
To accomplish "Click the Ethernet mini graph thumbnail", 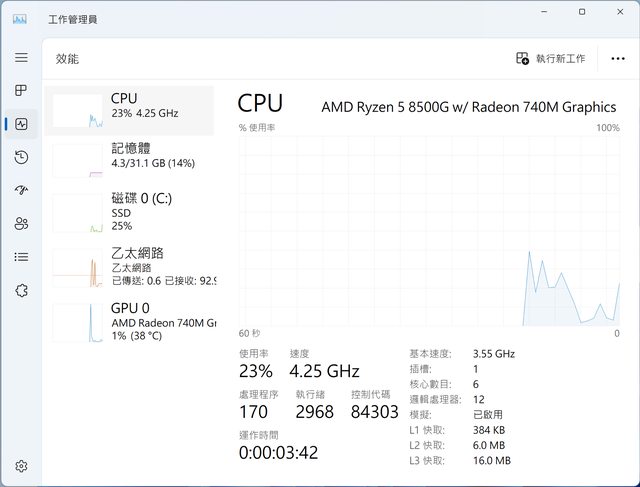I will pyautogui.click(x=77, y=268).
